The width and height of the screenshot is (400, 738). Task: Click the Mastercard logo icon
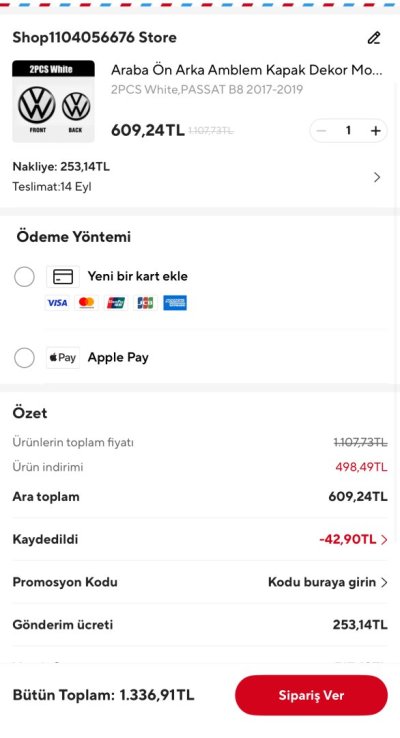pos(87,303)
